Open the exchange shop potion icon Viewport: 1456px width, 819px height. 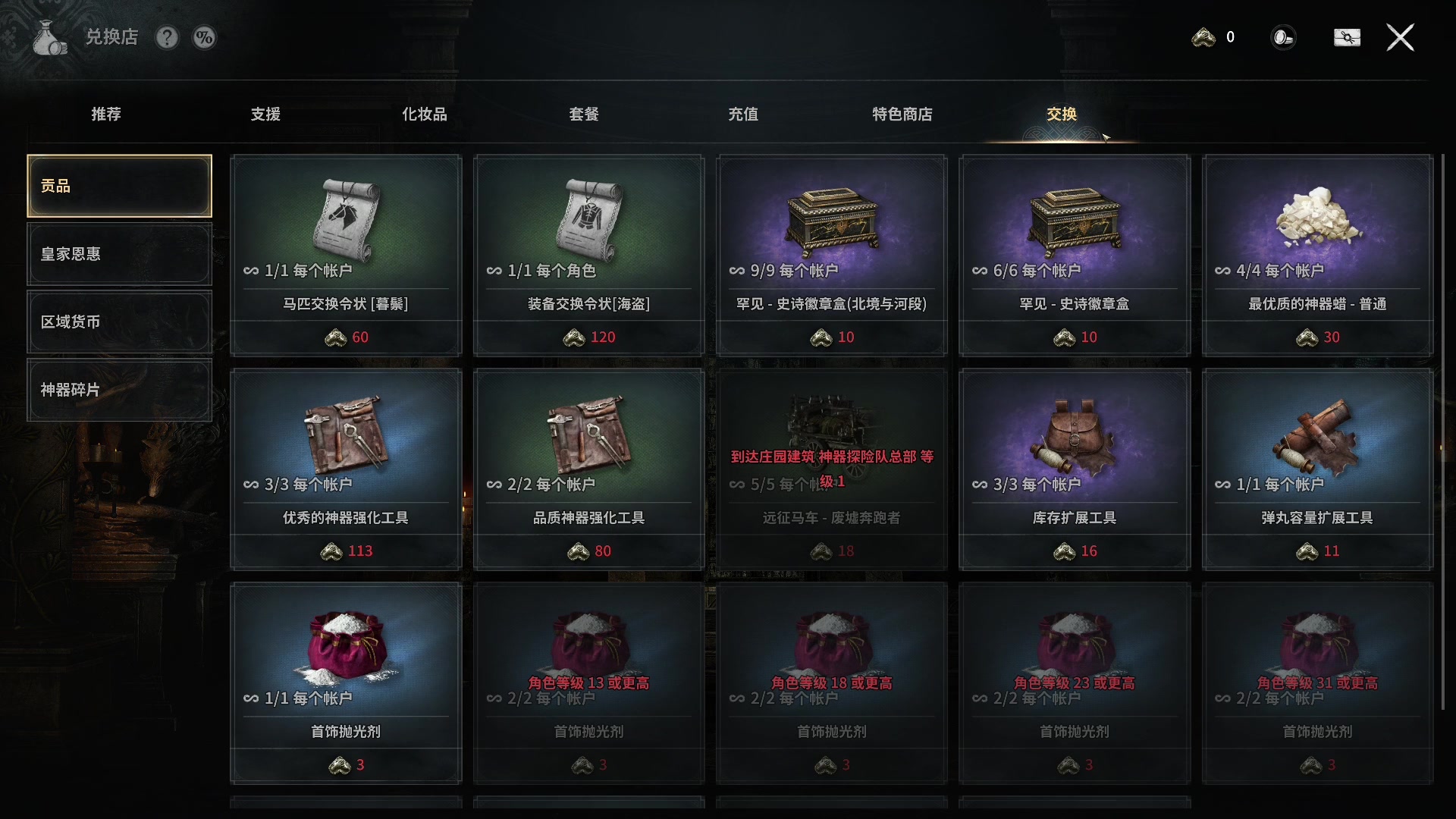click(x=50, y=38)
